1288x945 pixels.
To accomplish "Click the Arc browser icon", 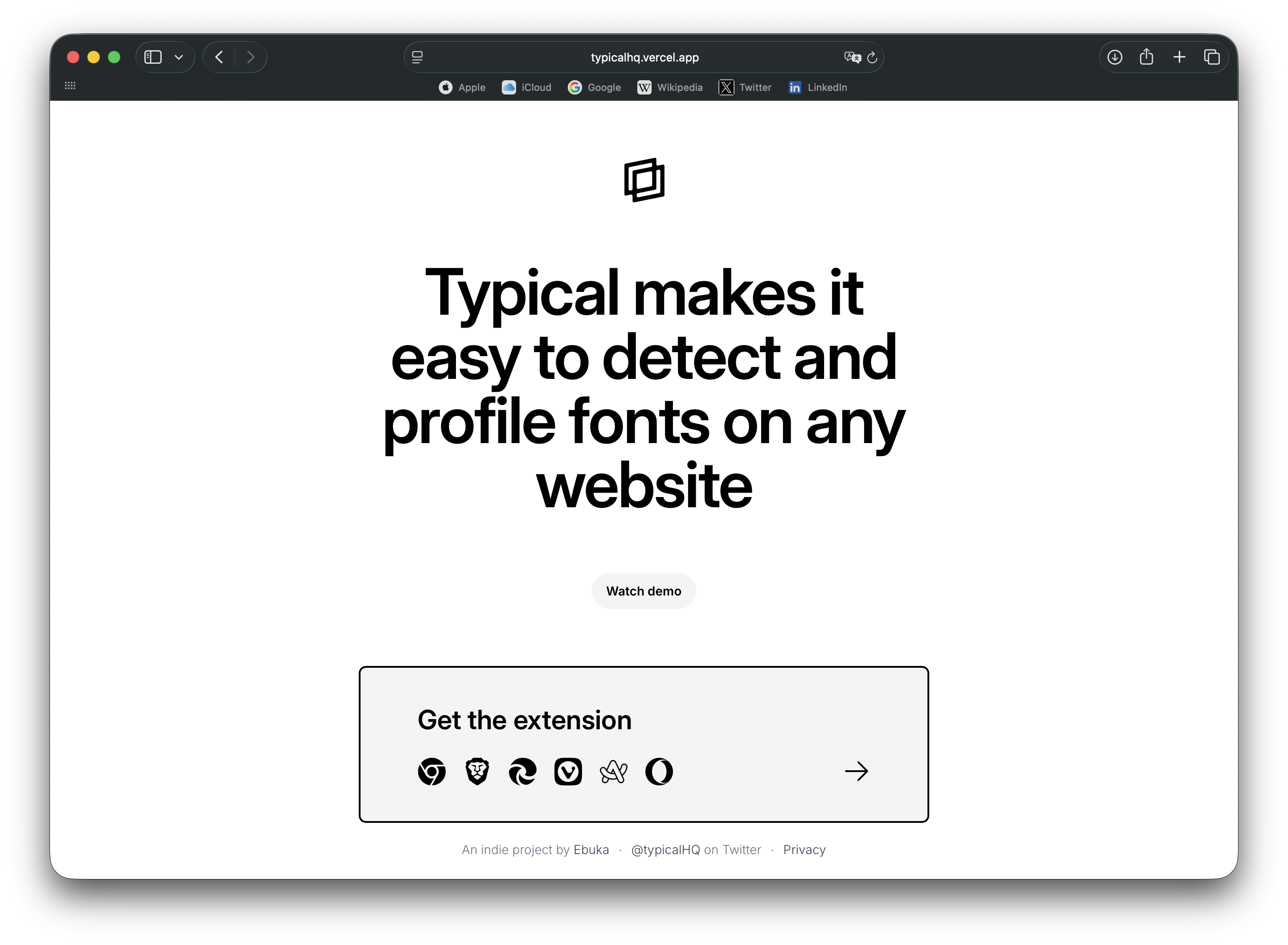I will (614, 771).
